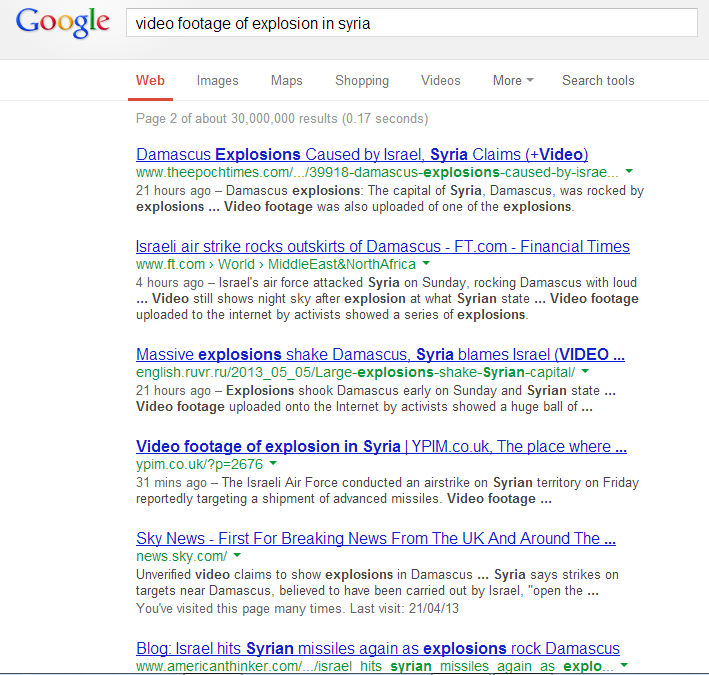This screenshot has height=675, width=709.
Task: Click the Epoch Times '21 hours ago' snippet
Action: (x=390, y=198)
